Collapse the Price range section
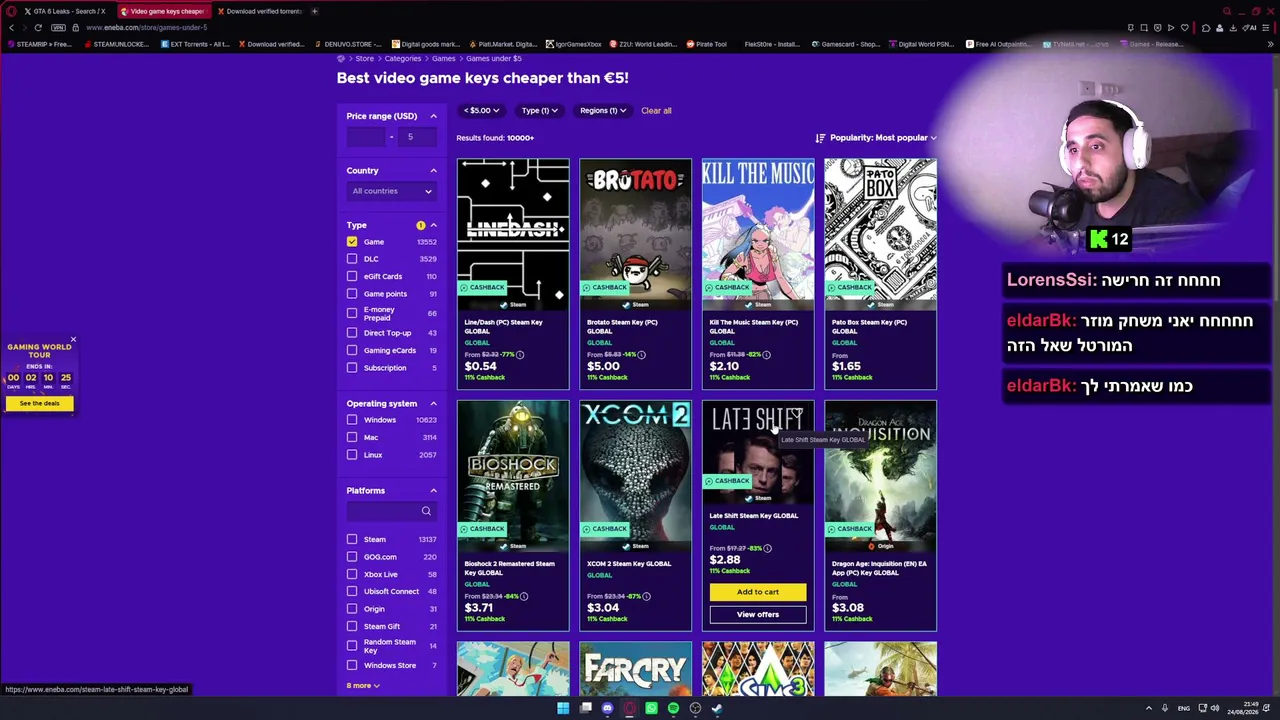The width and height of the screenshot is (1280, 720). pos(433,116)
